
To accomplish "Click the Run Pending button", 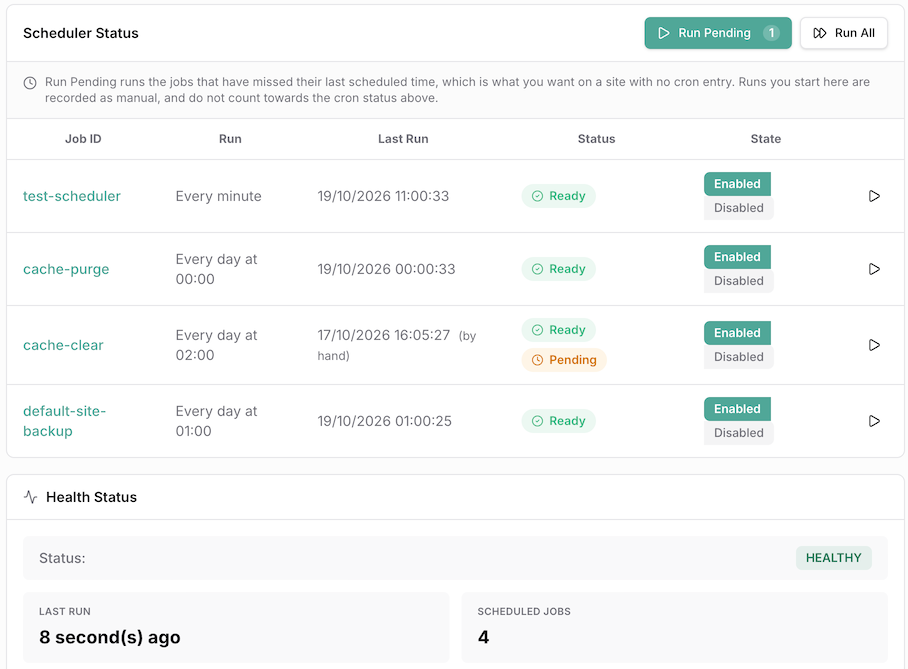I will 717,33.
